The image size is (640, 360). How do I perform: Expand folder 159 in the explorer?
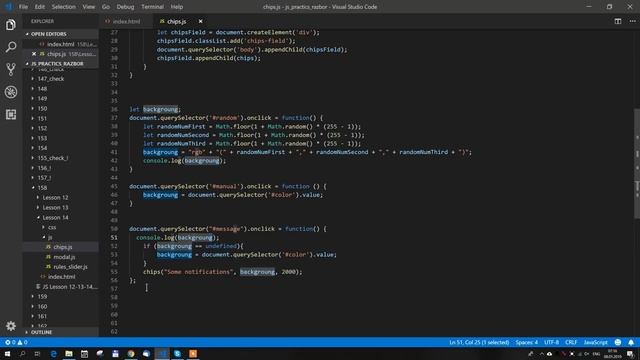pos(42,296)
